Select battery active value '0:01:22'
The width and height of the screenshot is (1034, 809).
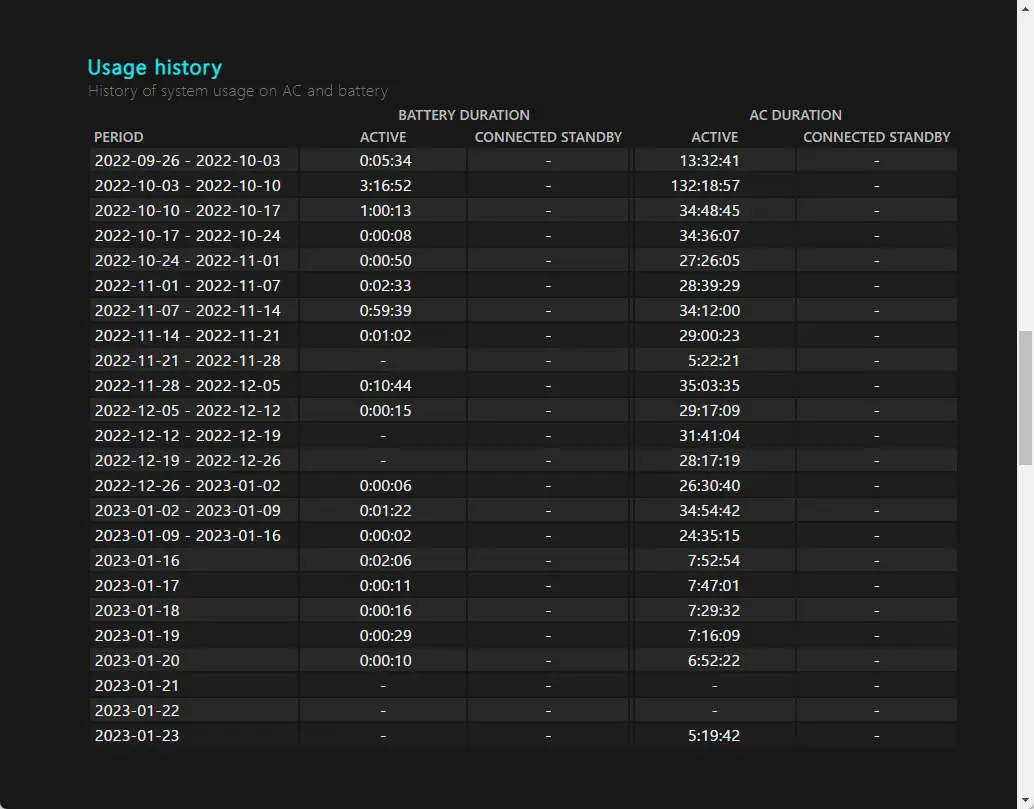pos(385,511)
